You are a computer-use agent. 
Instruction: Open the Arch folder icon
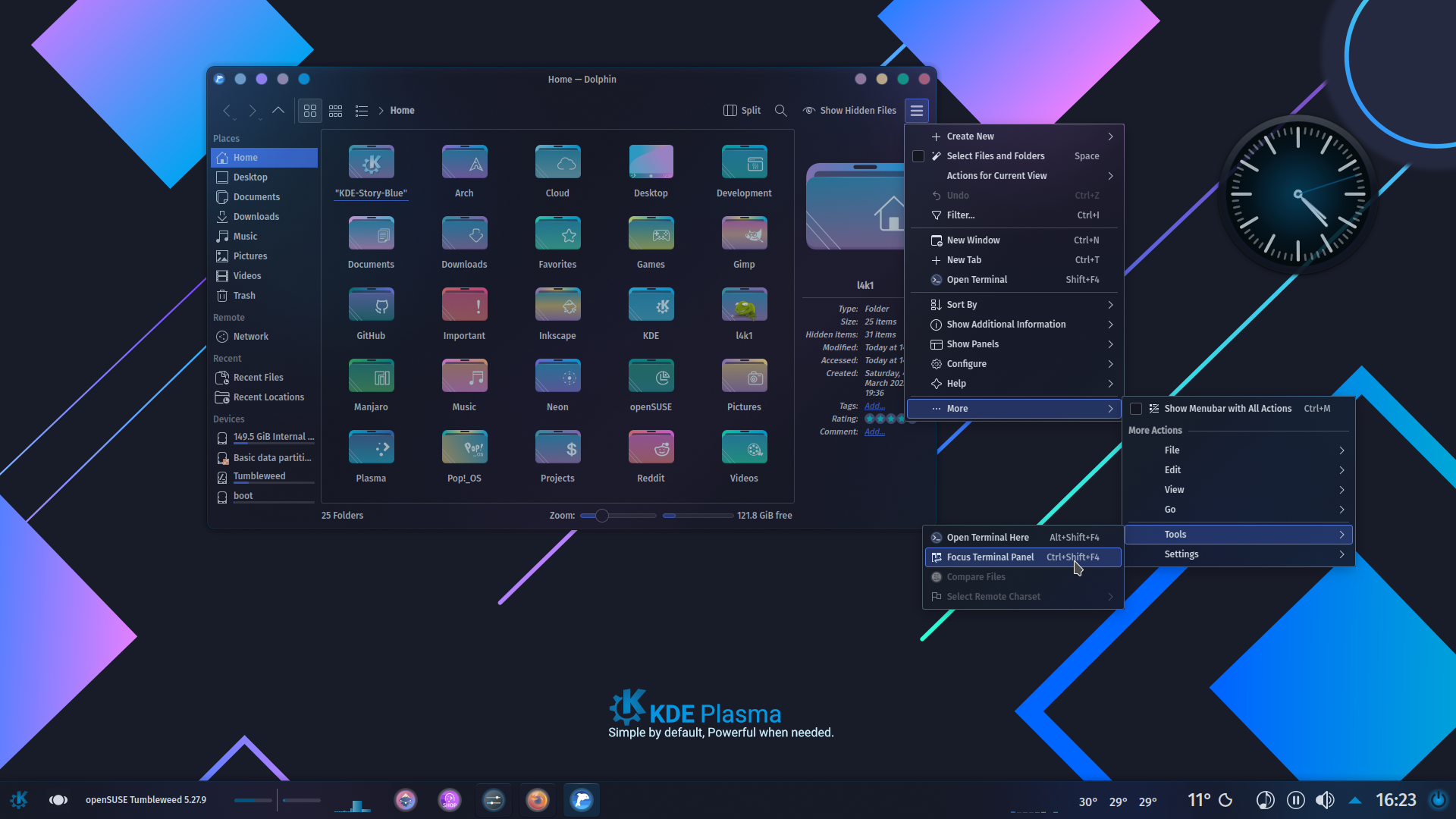pyautogui.click(x=464, y=162)
